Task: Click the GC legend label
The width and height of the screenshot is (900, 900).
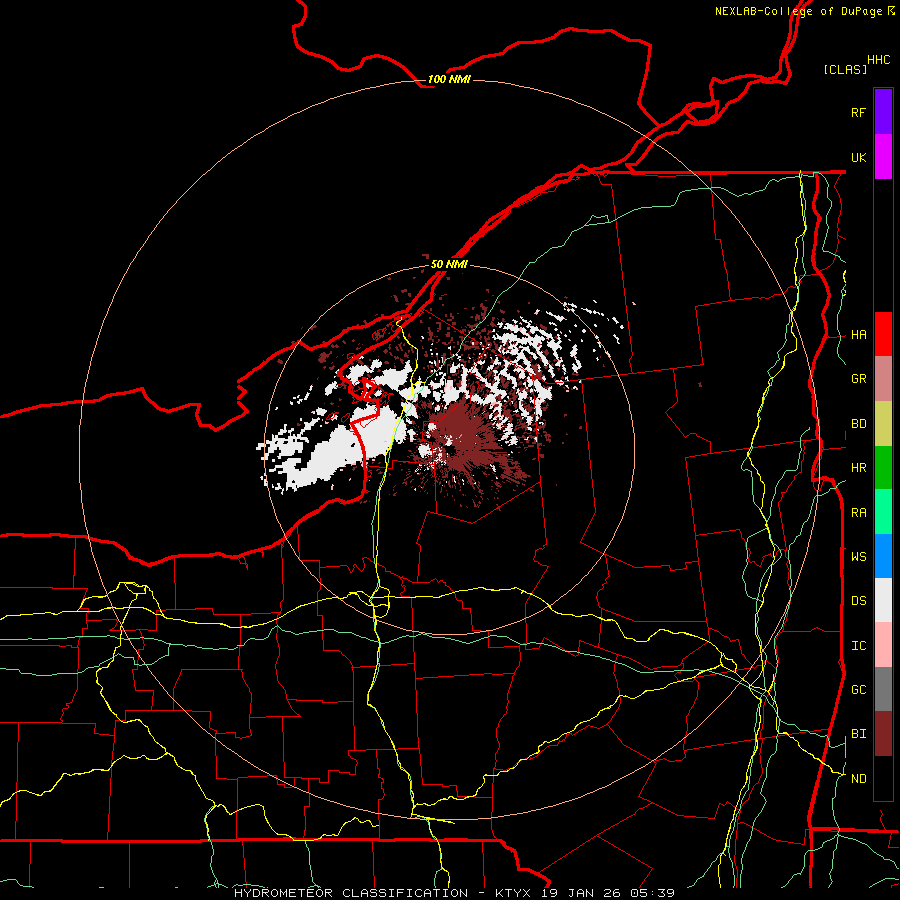Action: pos(858,690)
